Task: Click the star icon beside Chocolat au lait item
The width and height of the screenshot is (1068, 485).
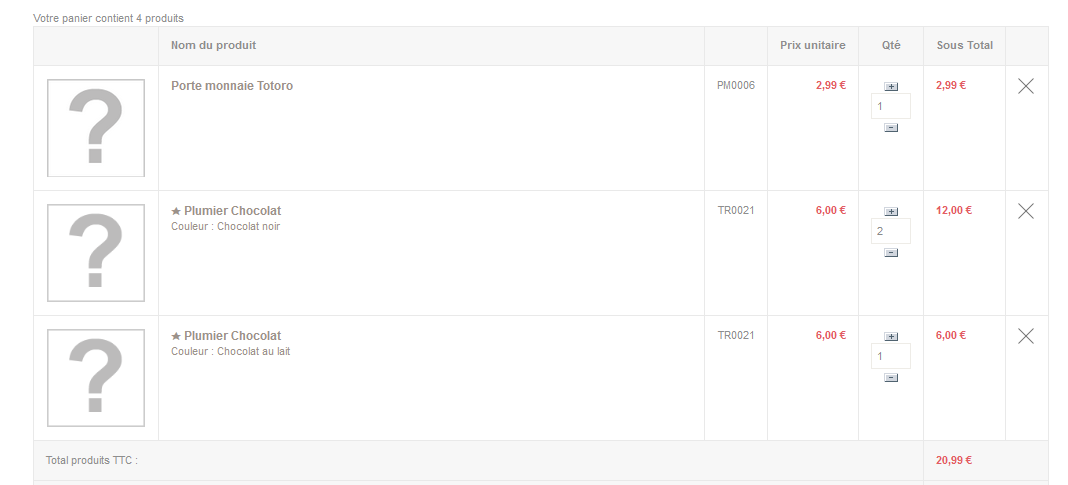Action: coord(176,336)
